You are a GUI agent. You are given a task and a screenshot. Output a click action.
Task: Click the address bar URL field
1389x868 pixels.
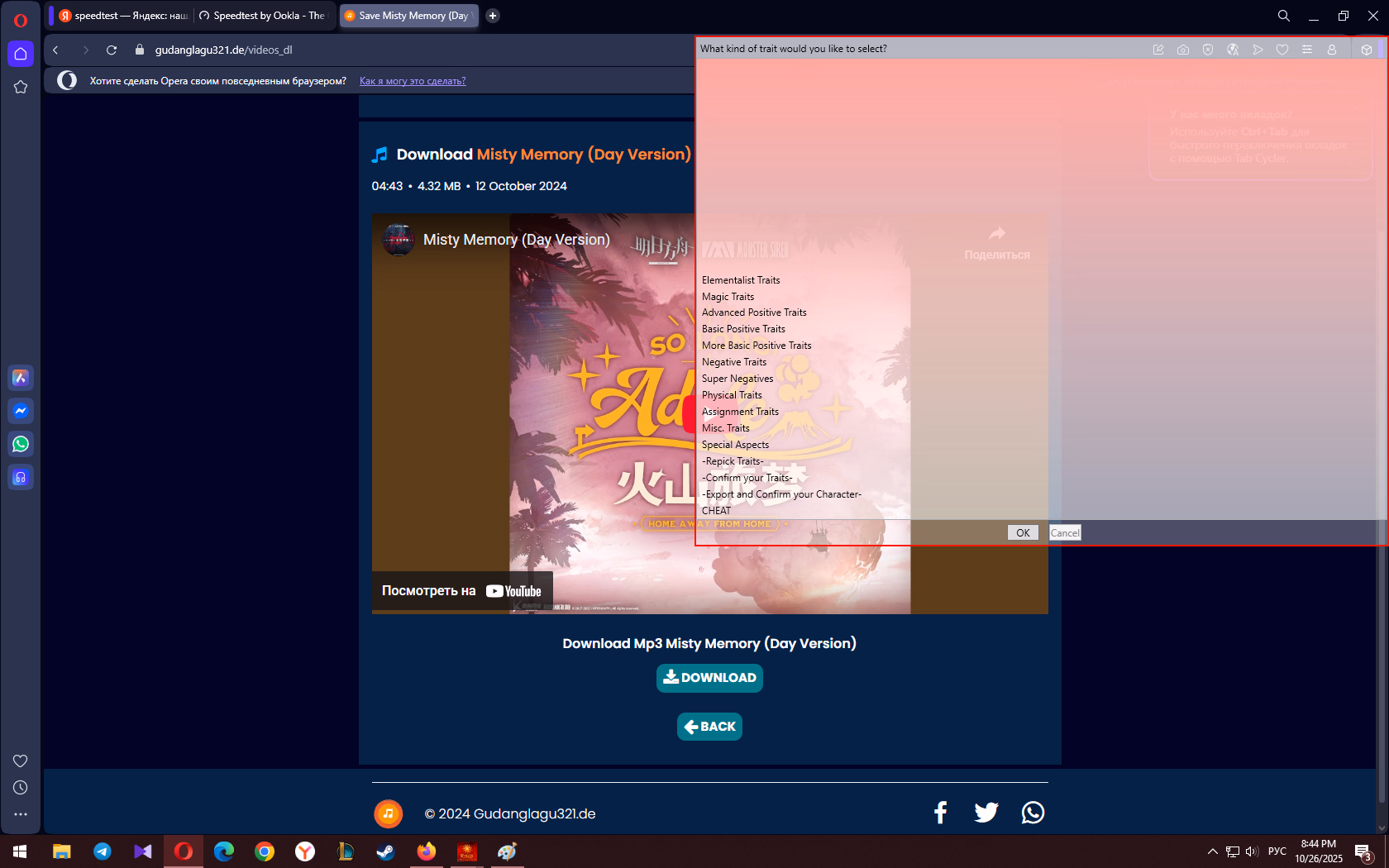(x=223, y=50)
